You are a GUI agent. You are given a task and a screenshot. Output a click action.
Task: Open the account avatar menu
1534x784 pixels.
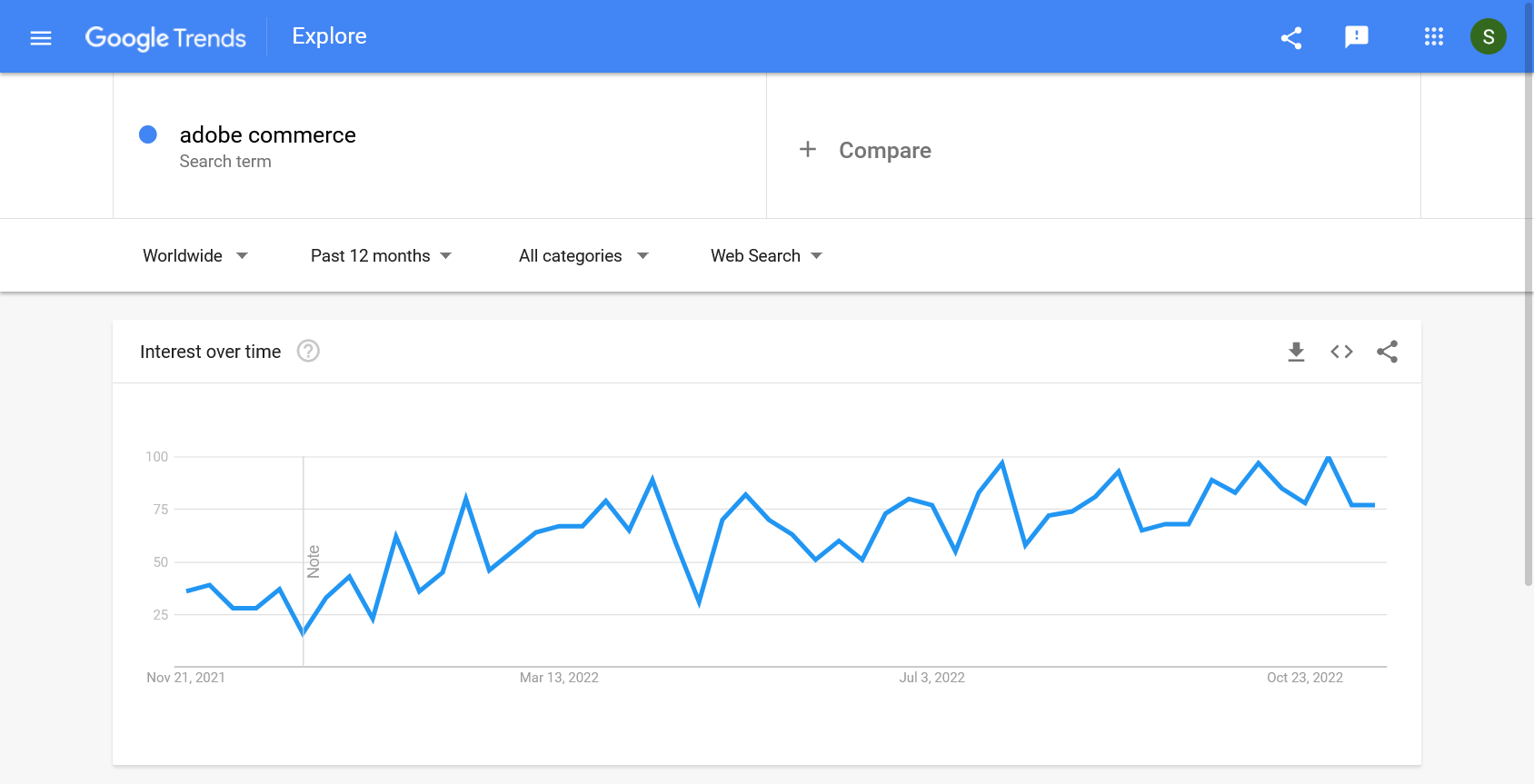(1488, 36)
